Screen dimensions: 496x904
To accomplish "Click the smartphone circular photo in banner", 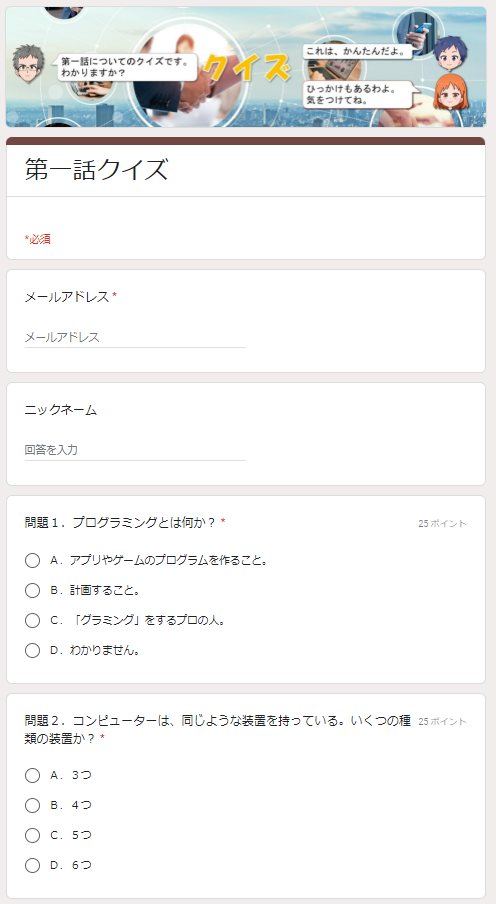I will click(418, 33).
